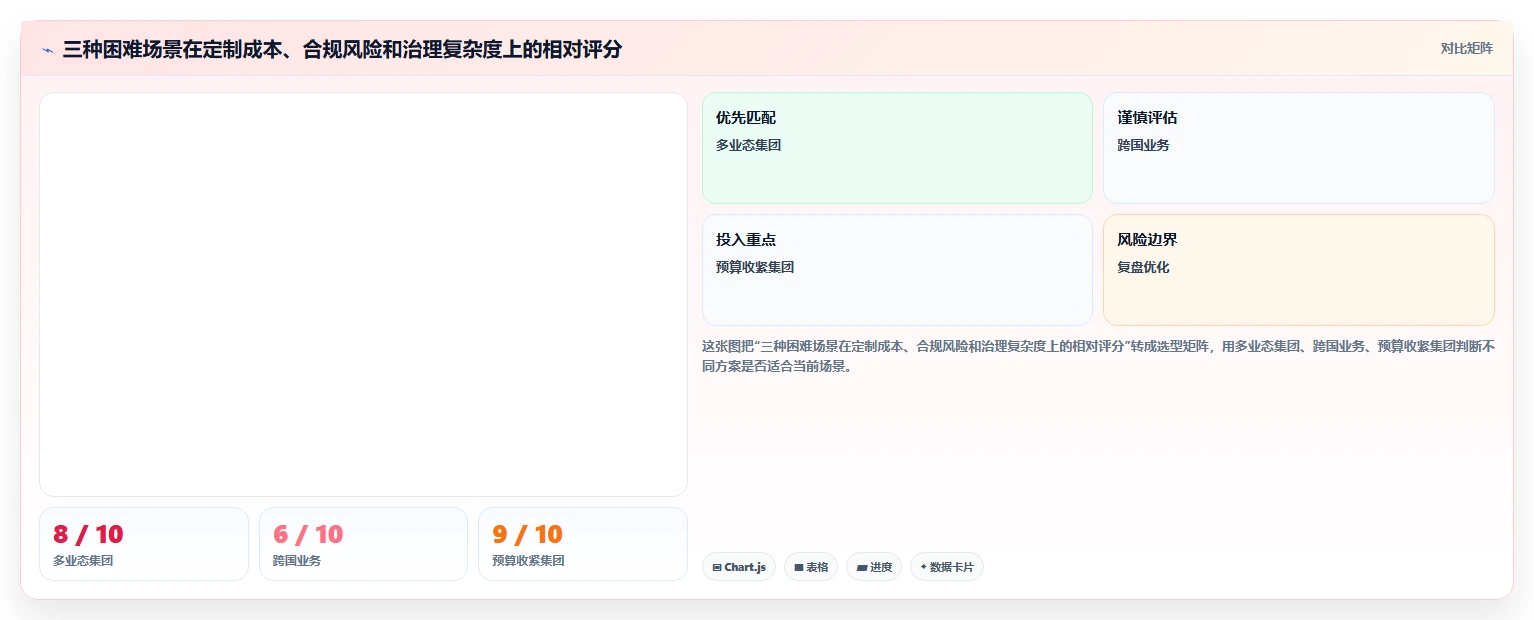Click the 预算收紧集团 label under 9 / 10
The image size is (1534, 620).
528,561
